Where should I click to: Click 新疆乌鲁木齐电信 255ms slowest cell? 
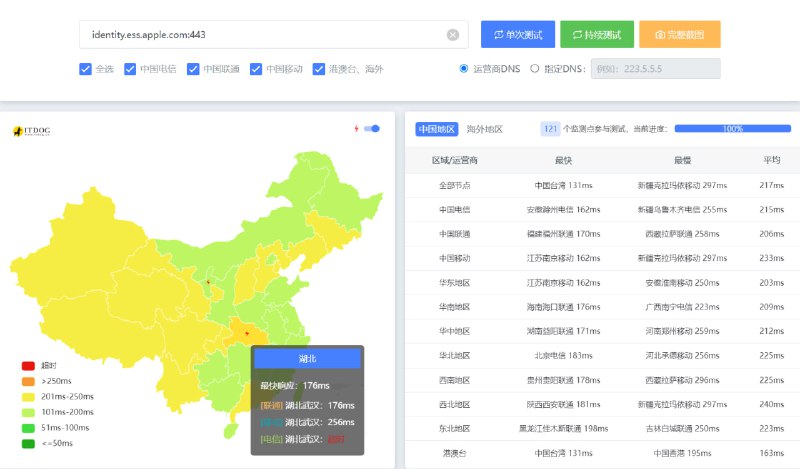coord(682,209)
